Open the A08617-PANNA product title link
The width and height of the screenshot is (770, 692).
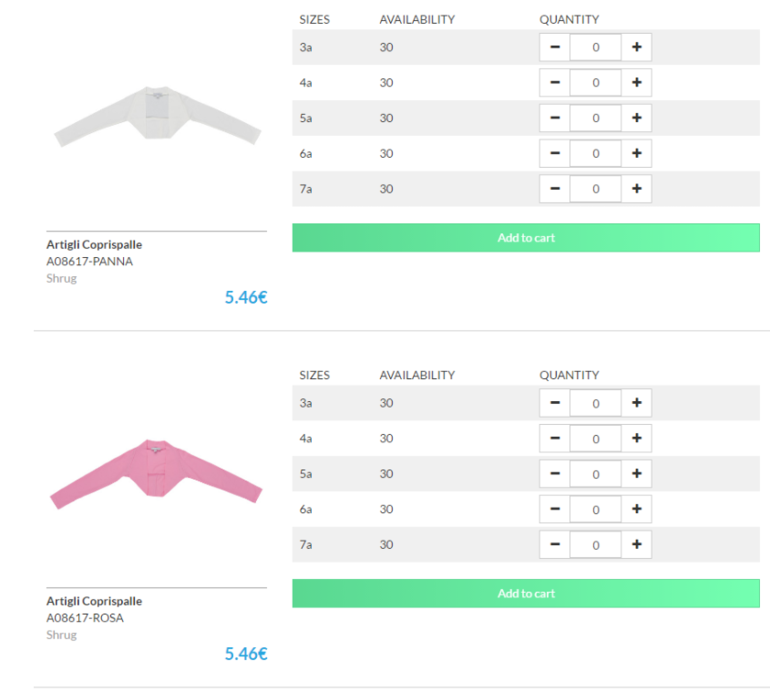(x=94, y=244)
